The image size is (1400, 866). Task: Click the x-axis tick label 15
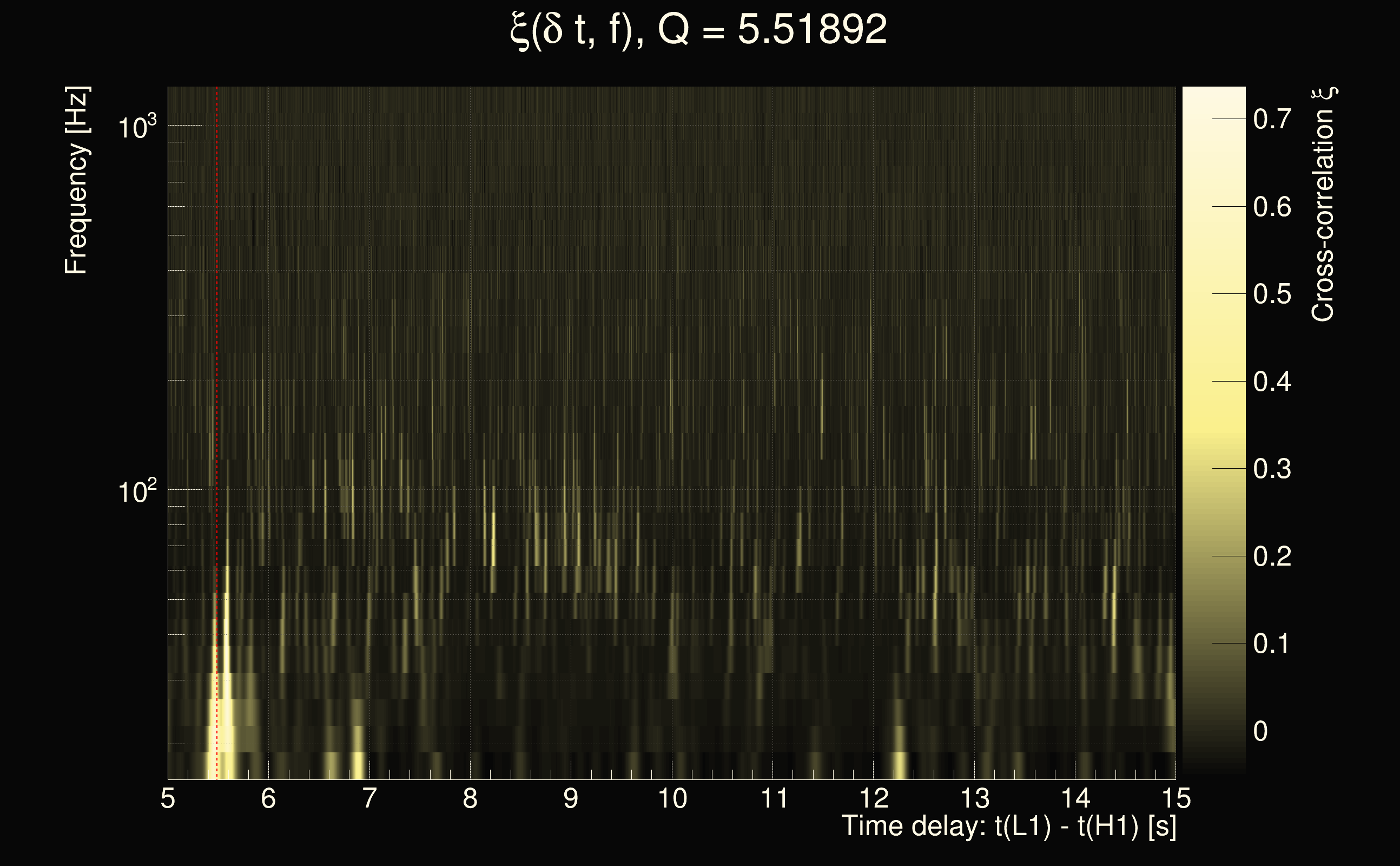(x=1176, y=798)
